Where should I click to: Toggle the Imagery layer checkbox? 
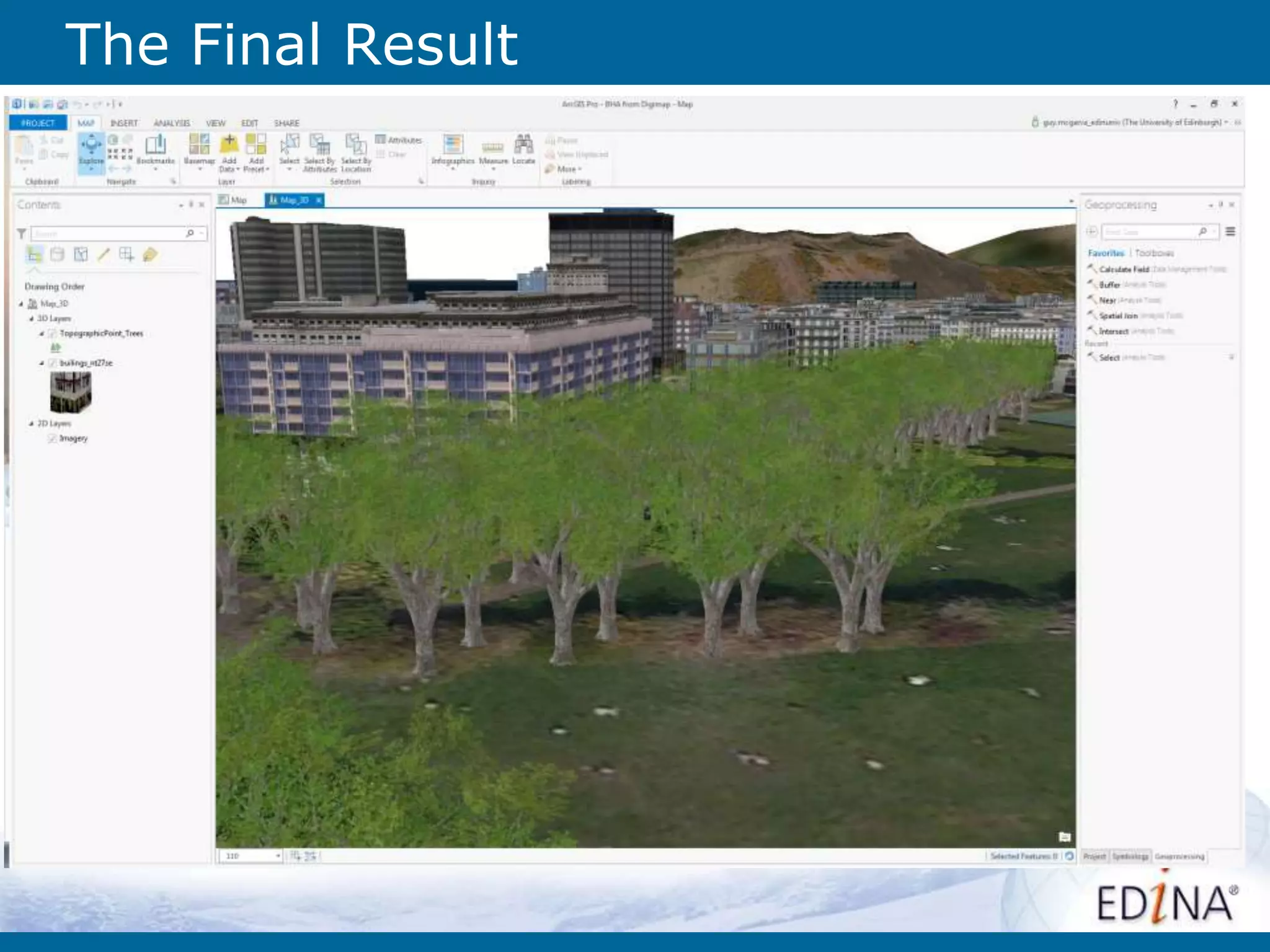click(x=52, y=438)
